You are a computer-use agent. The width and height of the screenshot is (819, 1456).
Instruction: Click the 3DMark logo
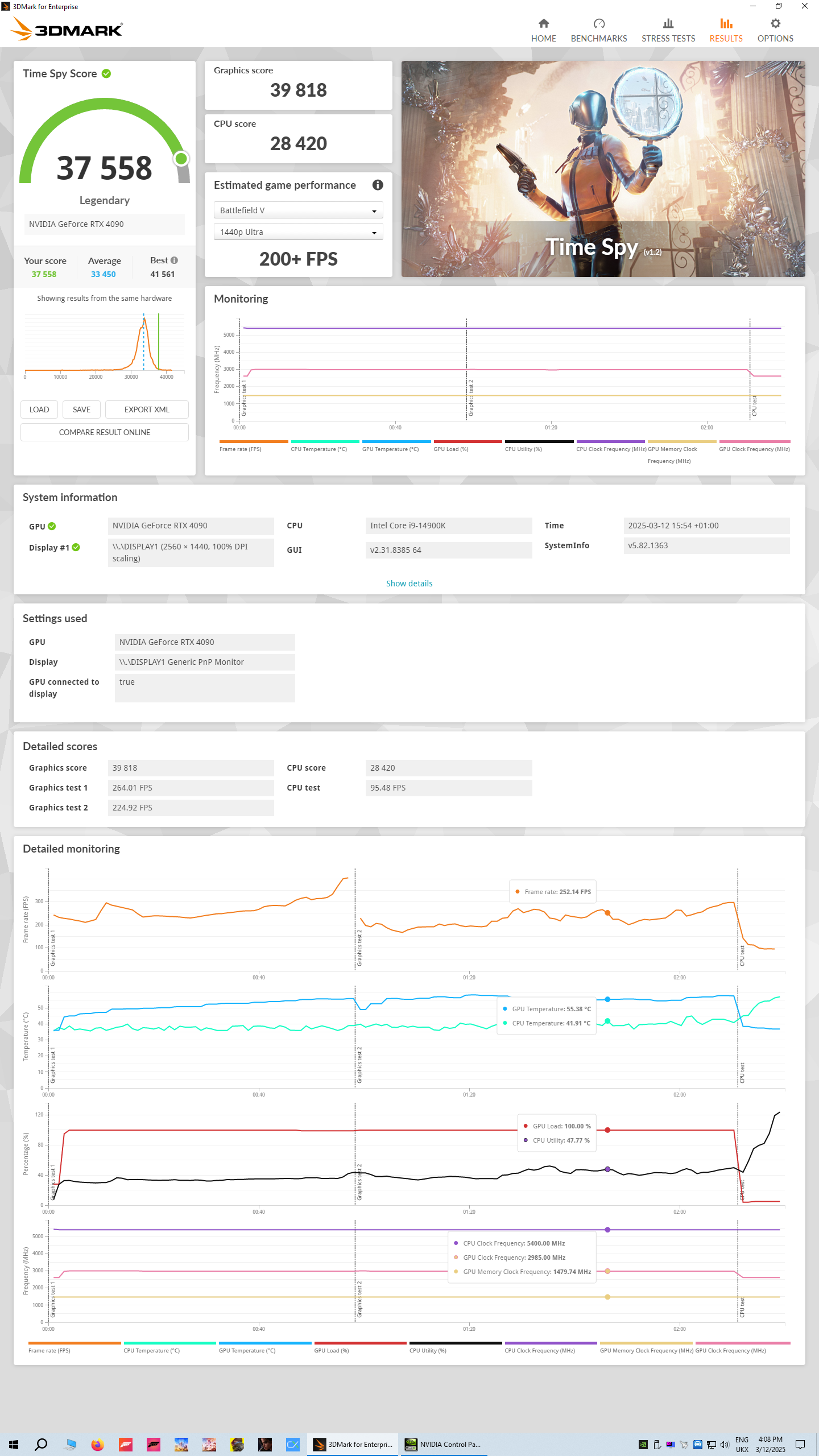pos(67,28)
